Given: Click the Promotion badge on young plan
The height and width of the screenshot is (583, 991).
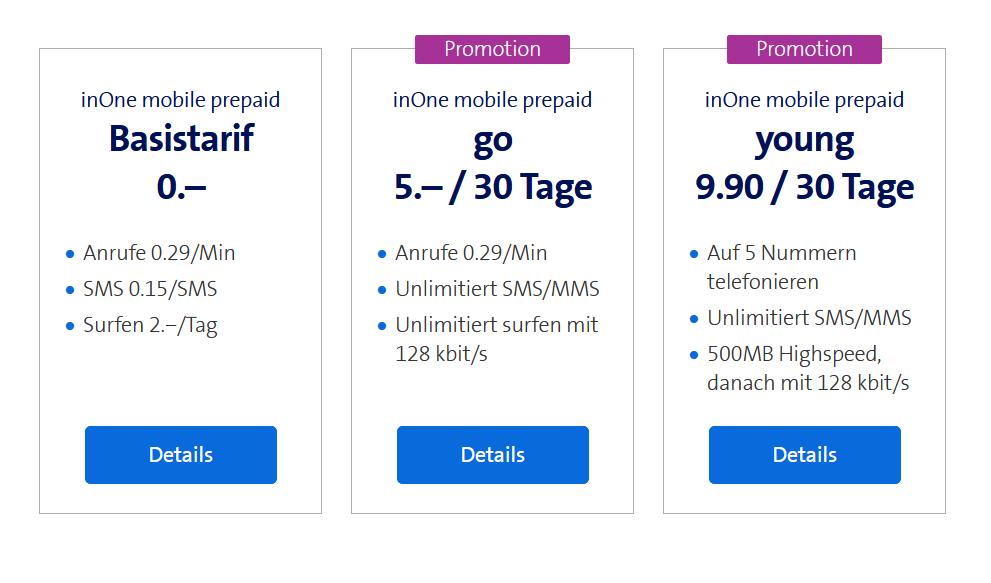Looking at the screenshot, I should pyautogui.click(x=805, y=49).
